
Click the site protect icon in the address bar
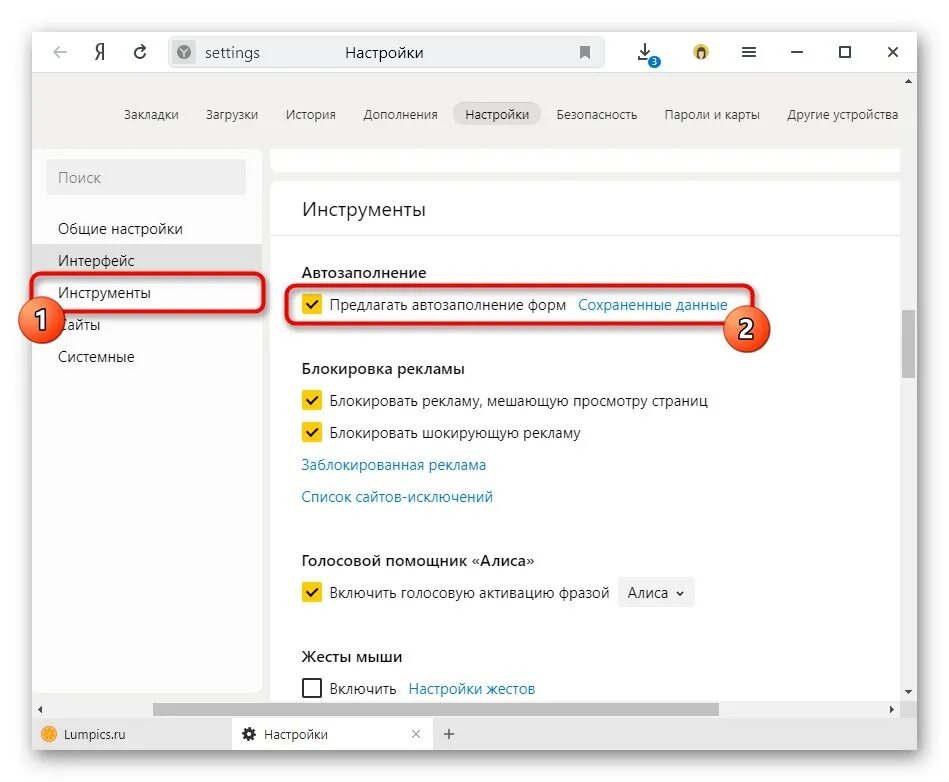coord(184,53)
